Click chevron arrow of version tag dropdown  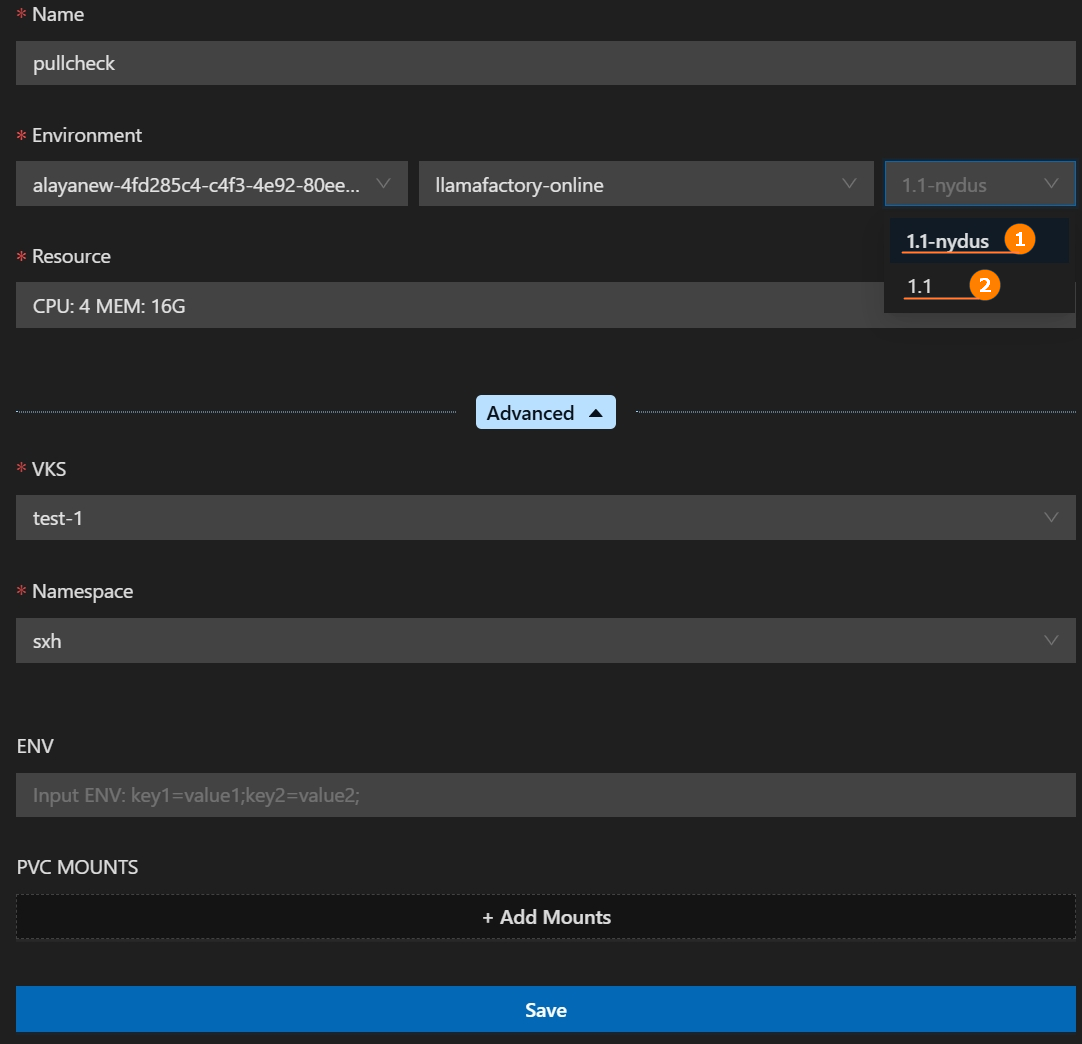click(x=1051, y=184)
